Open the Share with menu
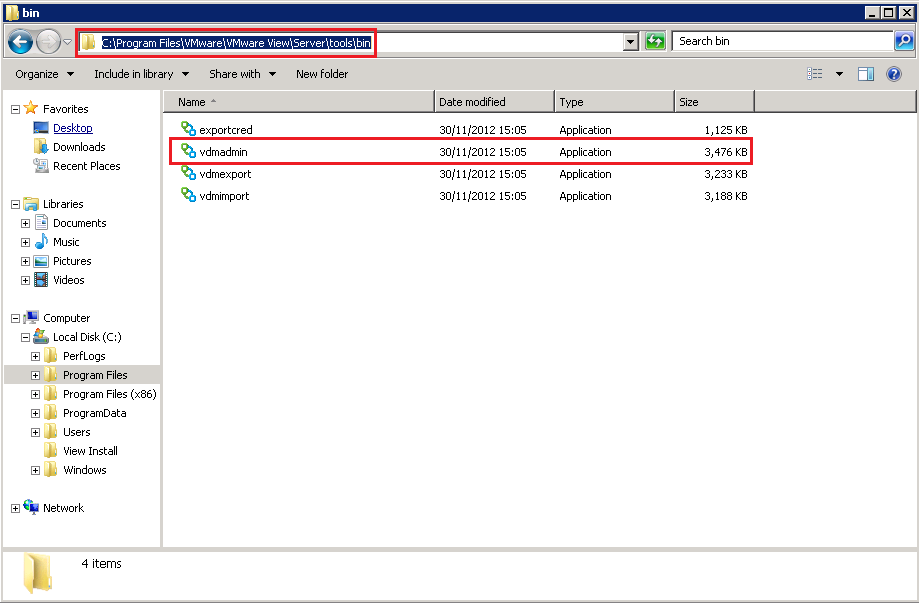The image size is (919, 603). 242,74
